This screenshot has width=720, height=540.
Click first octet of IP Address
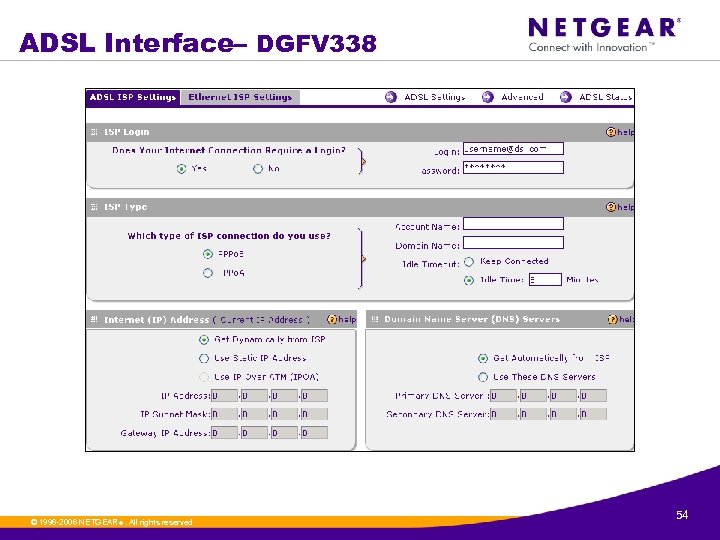pyautogui.click(x=225, y=395)
